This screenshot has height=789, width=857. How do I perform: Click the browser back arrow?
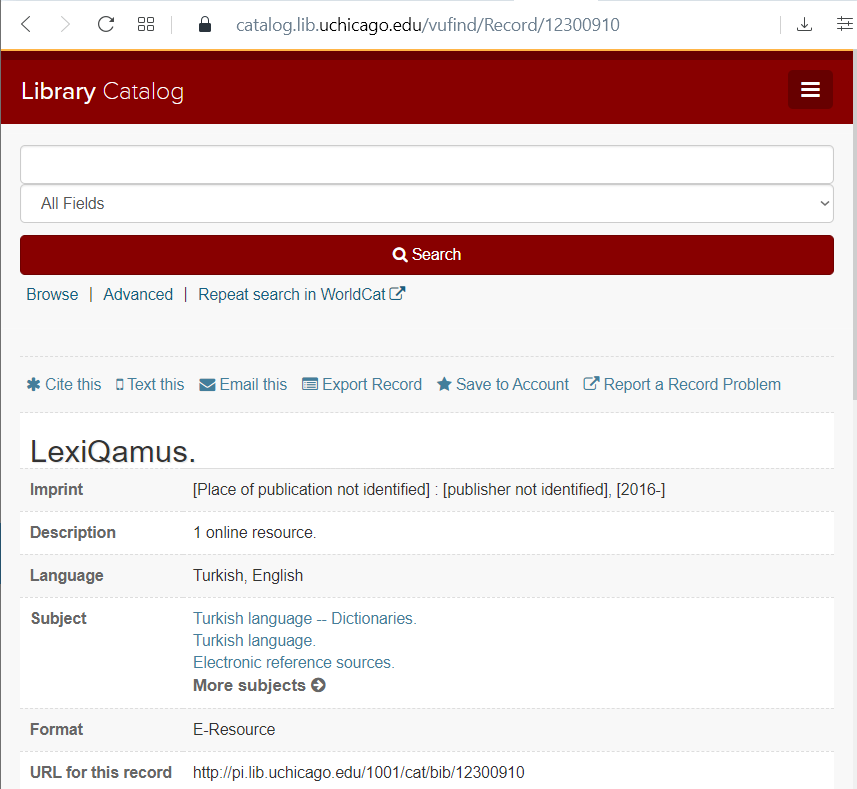(x=26, y=24)
